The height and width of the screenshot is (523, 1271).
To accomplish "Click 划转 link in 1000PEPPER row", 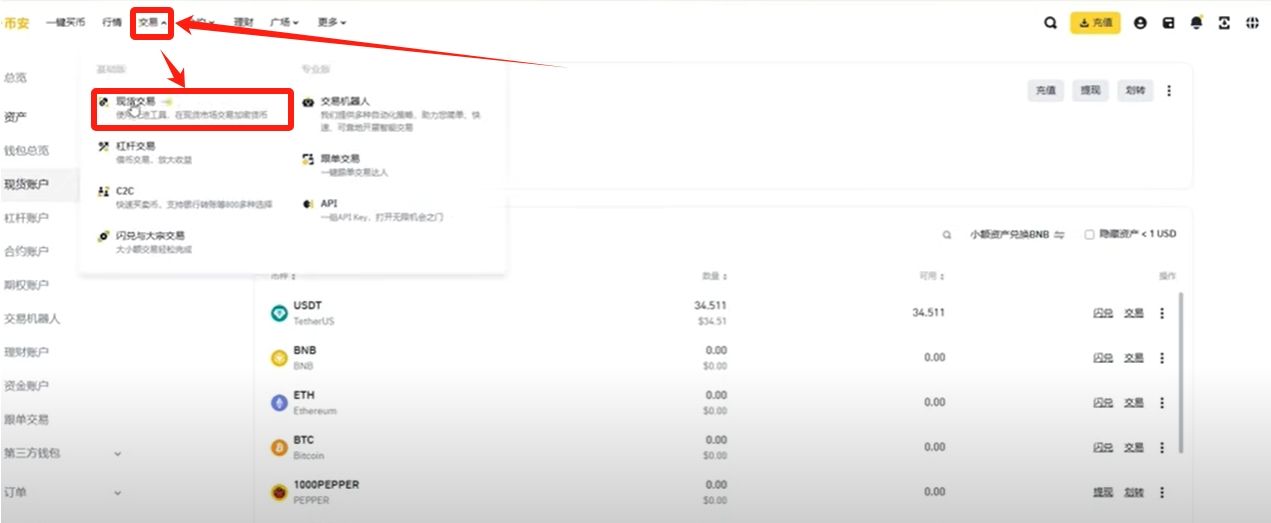I will pyautogui.click(x=1133, y=492).
